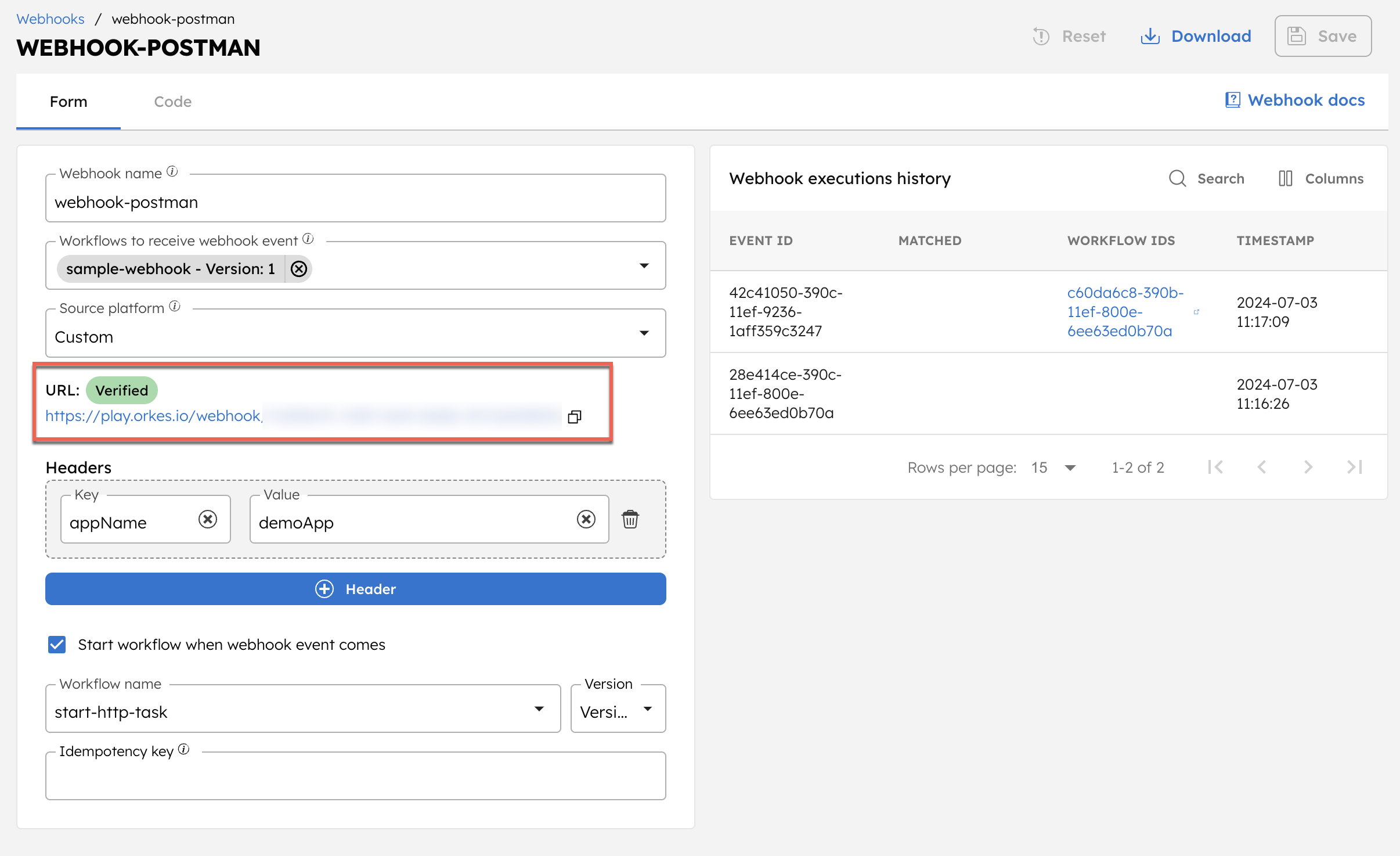Open the Columns chooser
The height and width of the screenshot is (856, 1400).
point(1320,178)
